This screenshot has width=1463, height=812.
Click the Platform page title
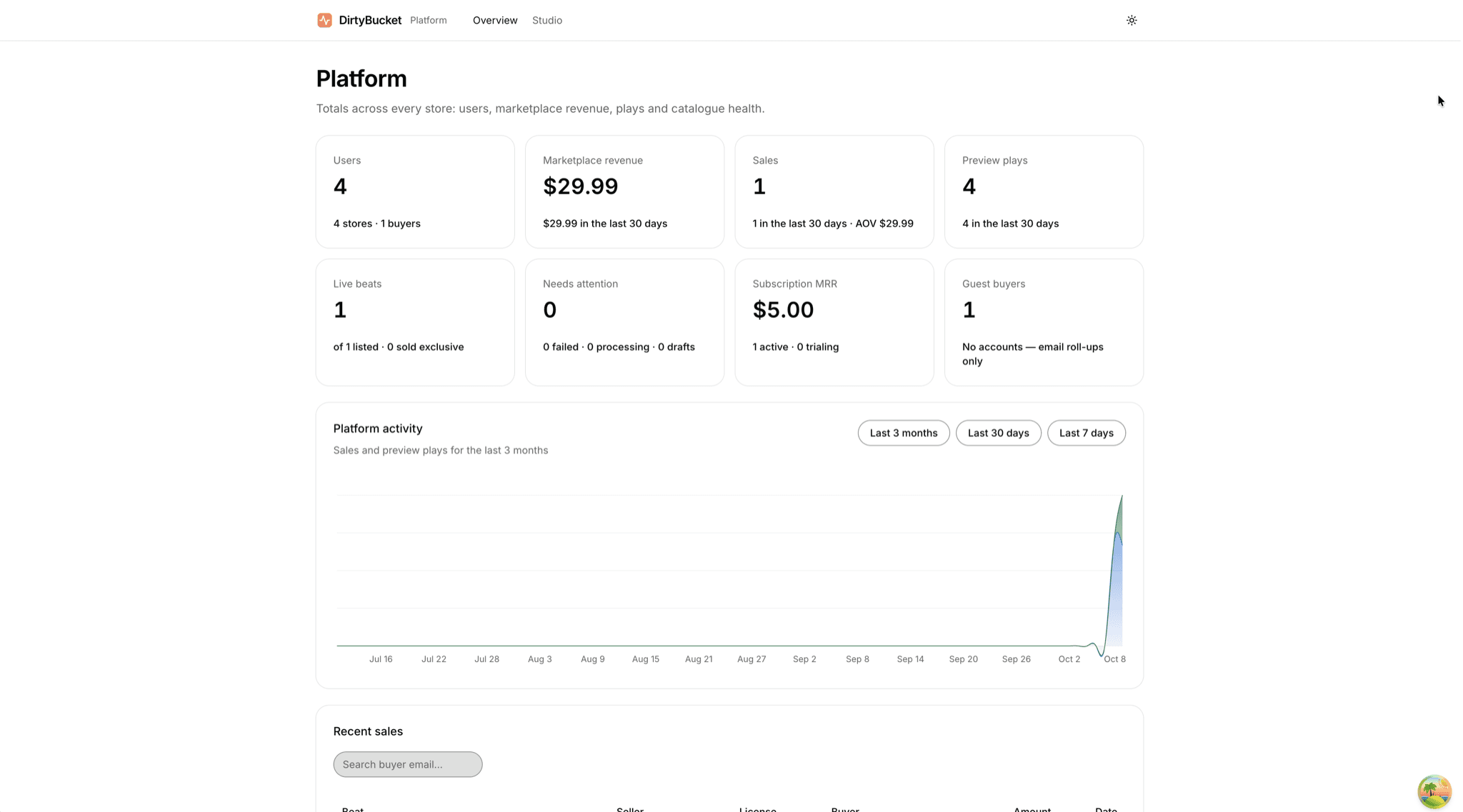(x=361, y=79)
